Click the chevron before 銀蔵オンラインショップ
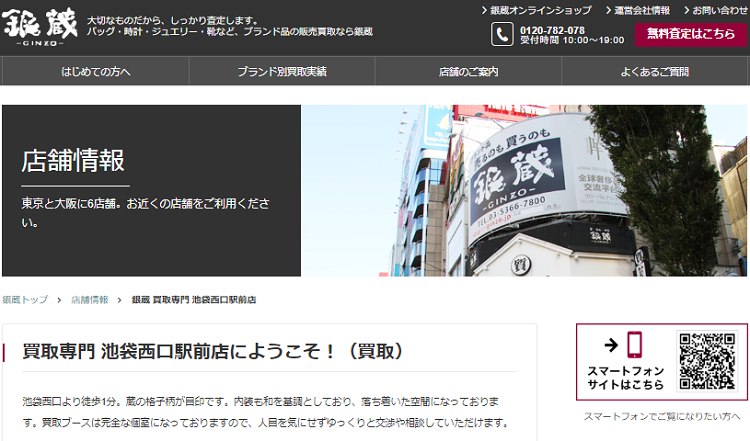750x441 pixels. pos(485,10)
